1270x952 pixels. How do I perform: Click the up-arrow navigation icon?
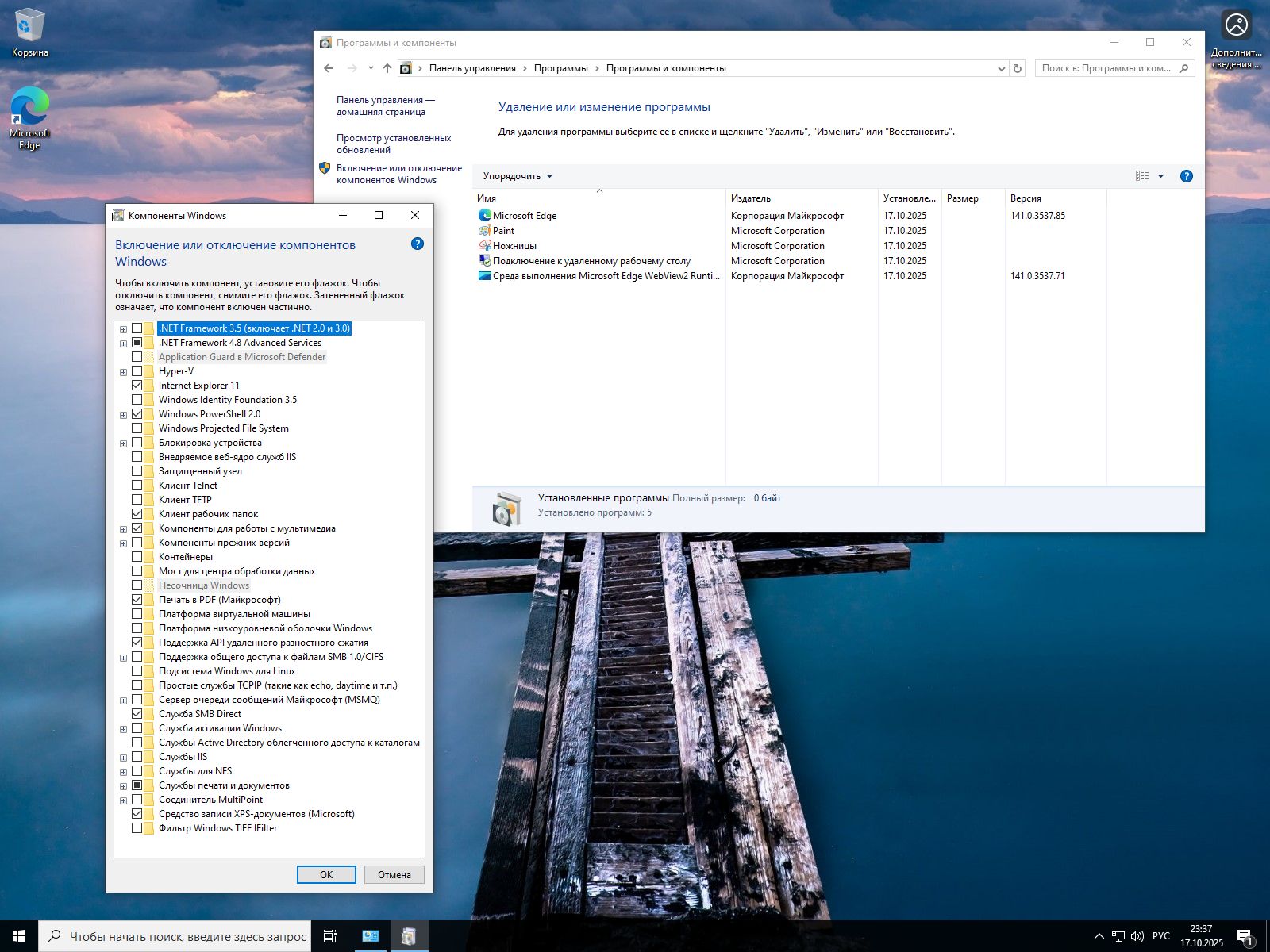coord(387,68)
